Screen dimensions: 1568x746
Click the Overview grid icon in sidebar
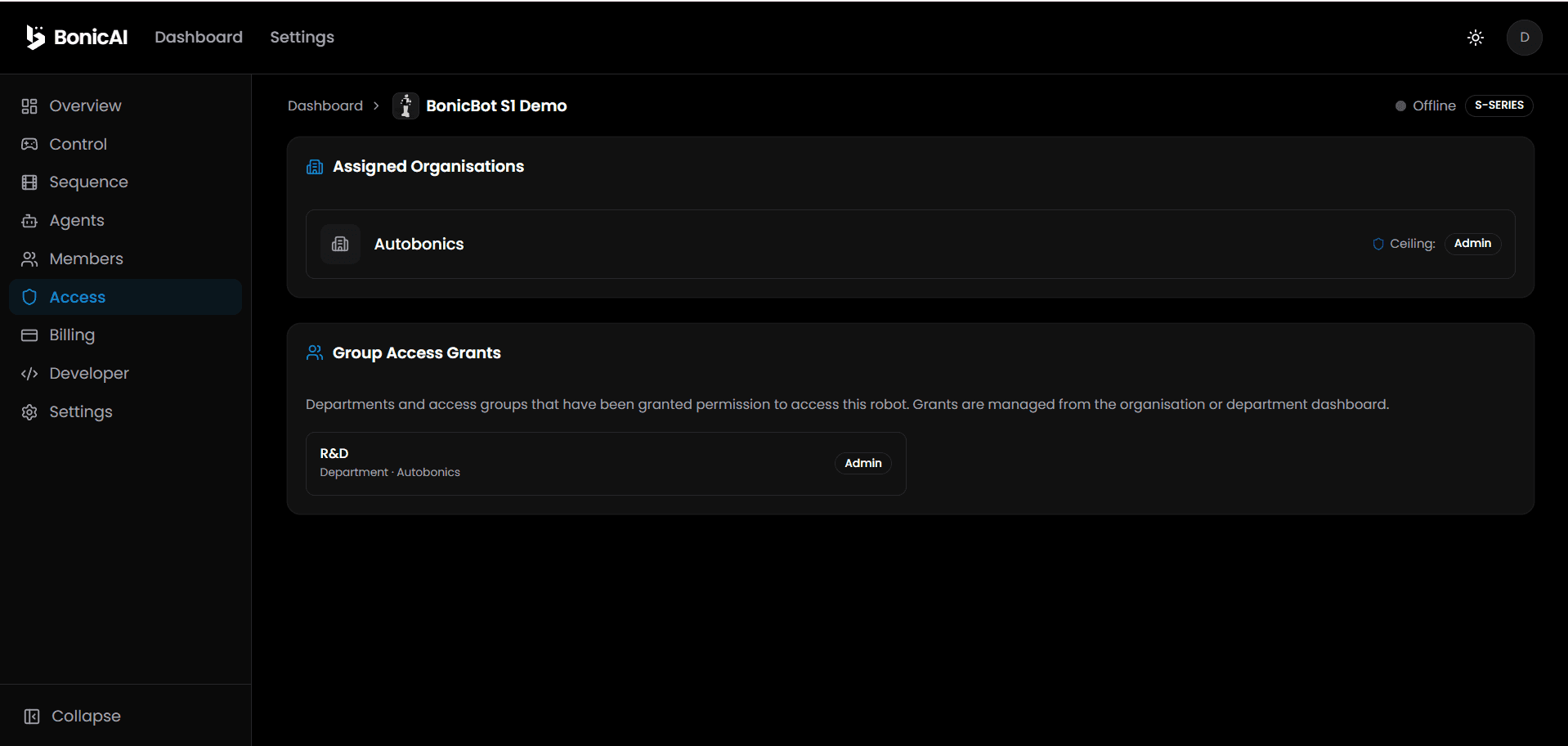29,106
